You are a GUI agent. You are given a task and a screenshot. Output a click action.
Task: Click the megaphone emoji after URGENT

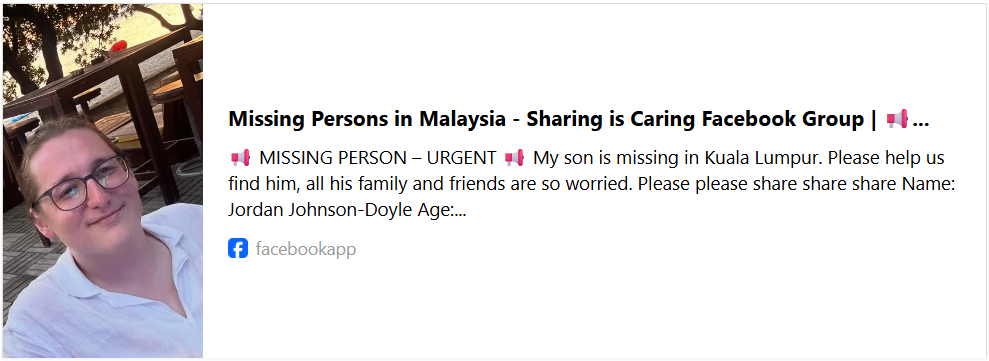click(514, 157)
